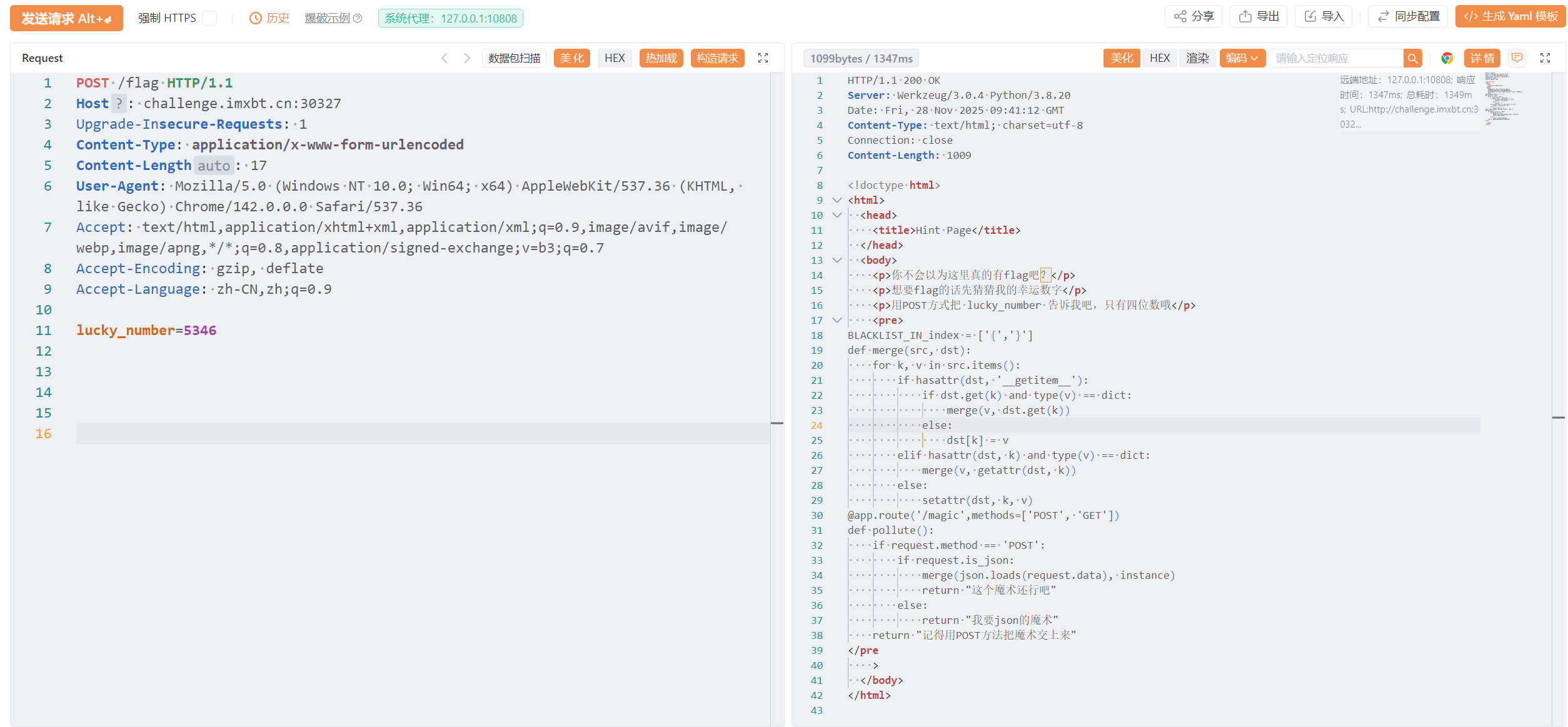Click the comment bubble icon in response panel
Screen dimensions: 1568x727
click(1517, 58)
